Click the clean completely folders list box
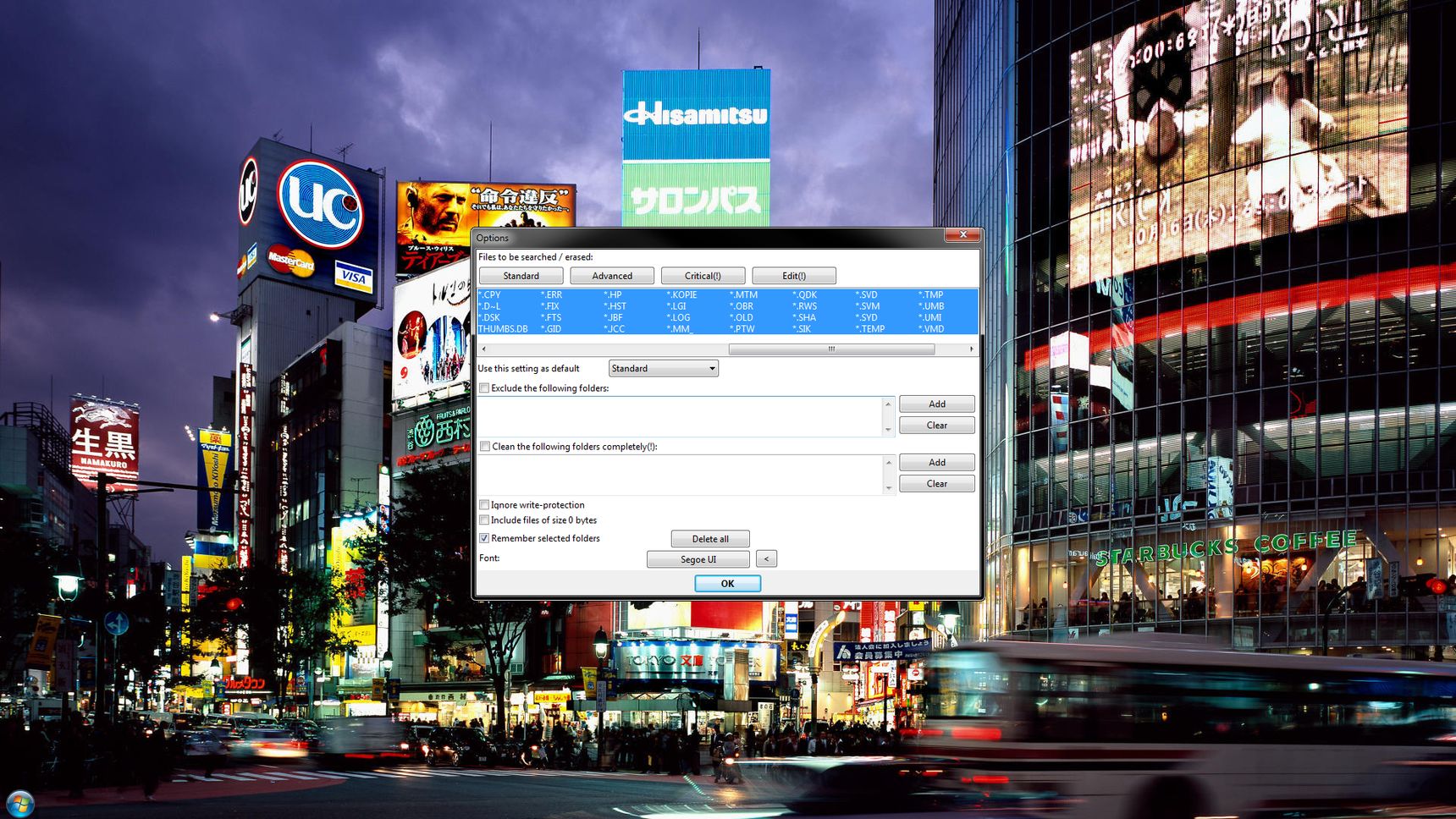Image resolution: width=1456 pixels, height=819 pixels. coord(680,475)
